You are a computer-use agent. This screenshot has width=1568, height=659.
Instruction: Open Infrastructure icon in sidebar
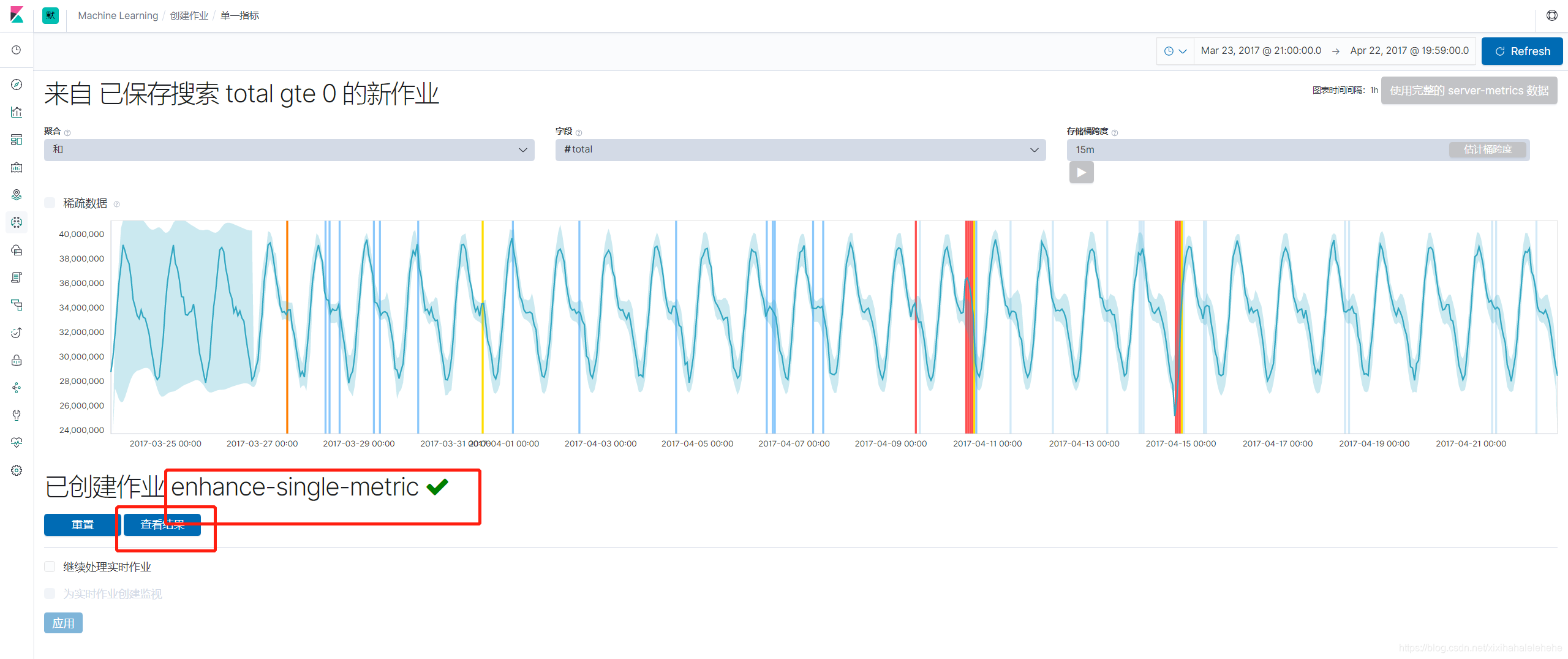[17, 250]
